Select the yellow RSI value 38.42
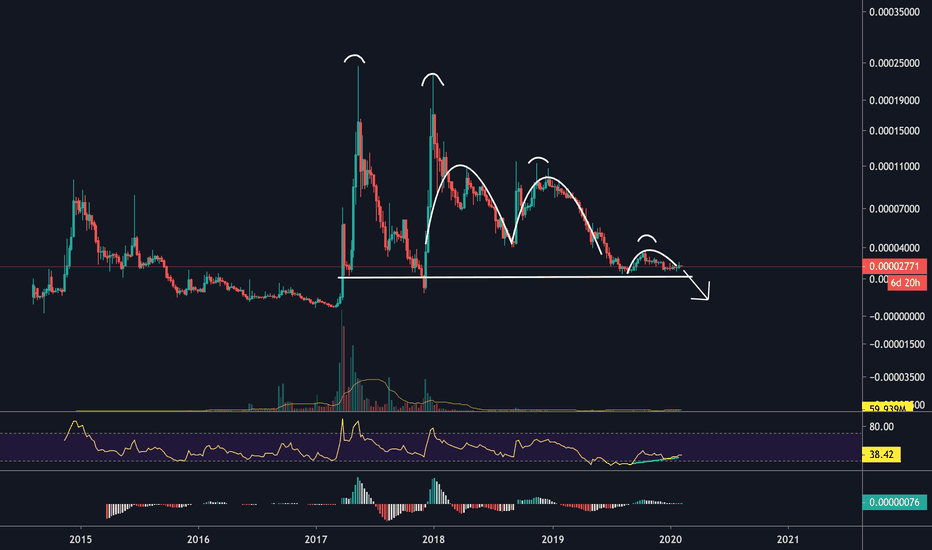The image size is (932, 550). pos(881,455)
